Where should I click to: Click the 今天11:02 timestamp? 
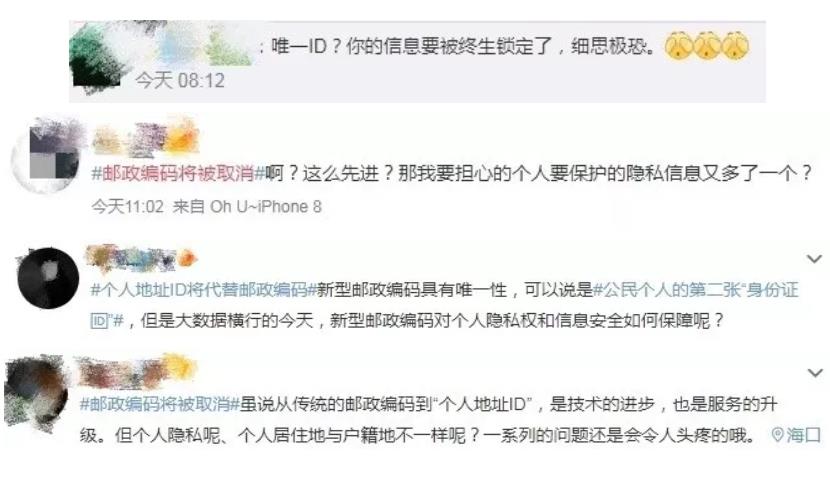tap(127, 206)
